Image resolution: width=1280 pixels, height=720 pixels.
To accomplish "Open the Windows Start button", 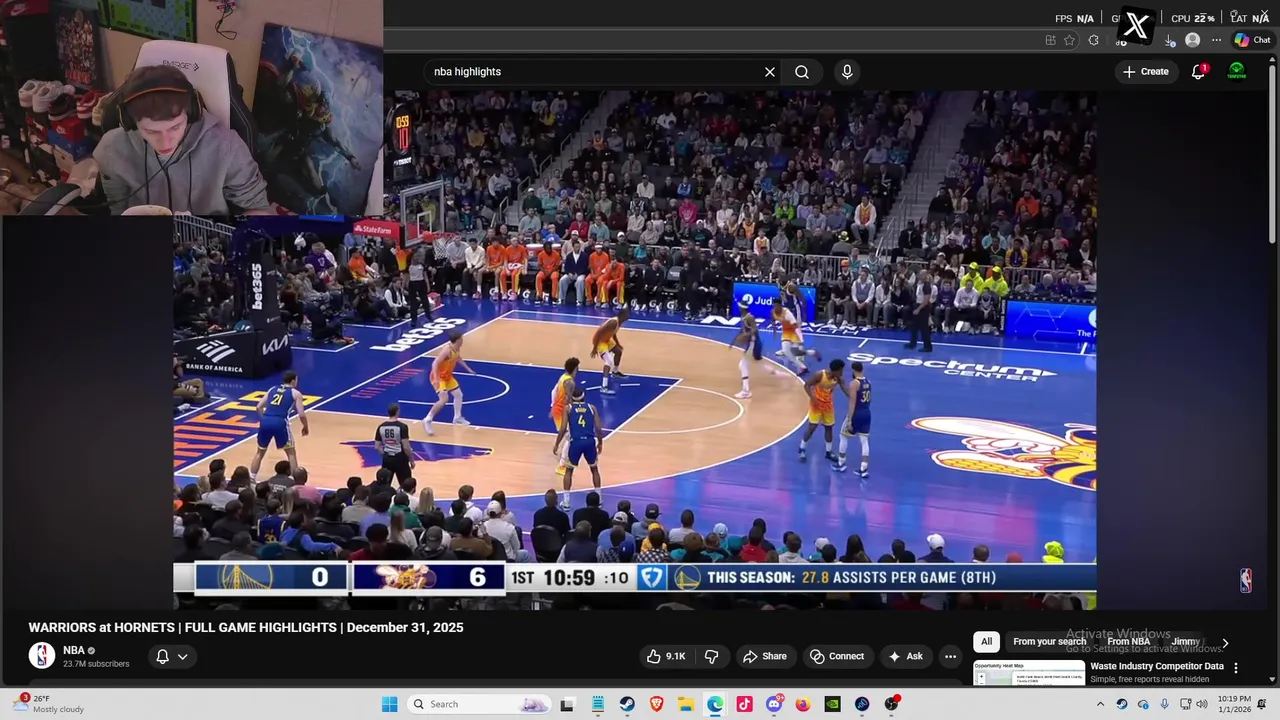I will pyautogui.click(x=389, y=704).
